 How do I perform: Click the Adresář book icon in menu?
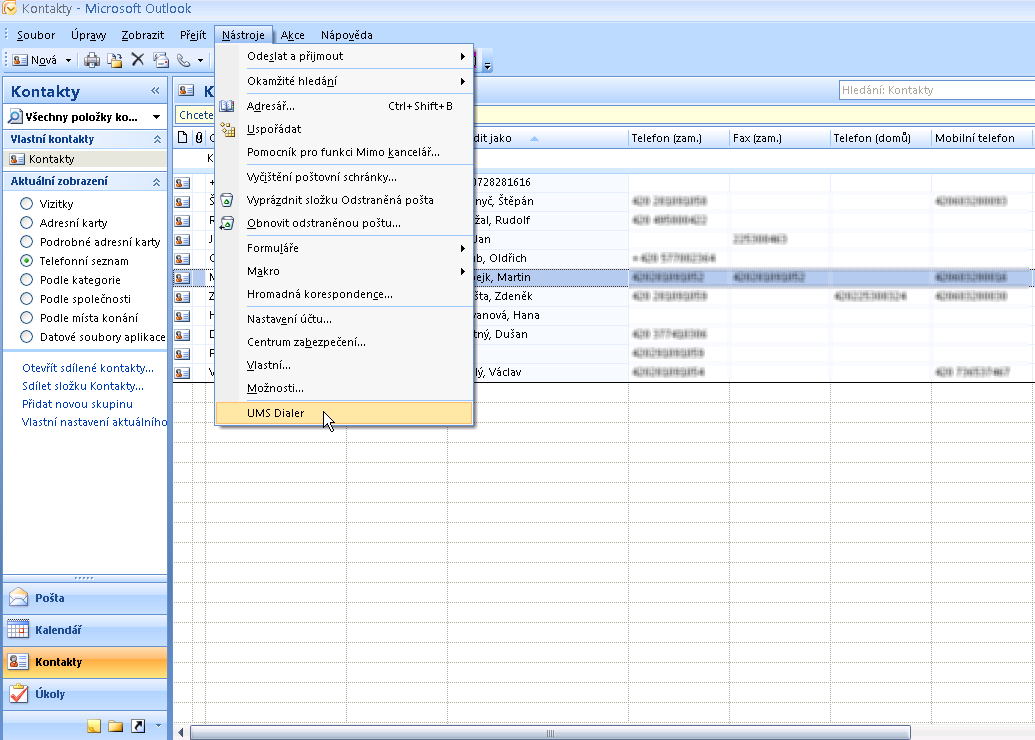point(227,106)
